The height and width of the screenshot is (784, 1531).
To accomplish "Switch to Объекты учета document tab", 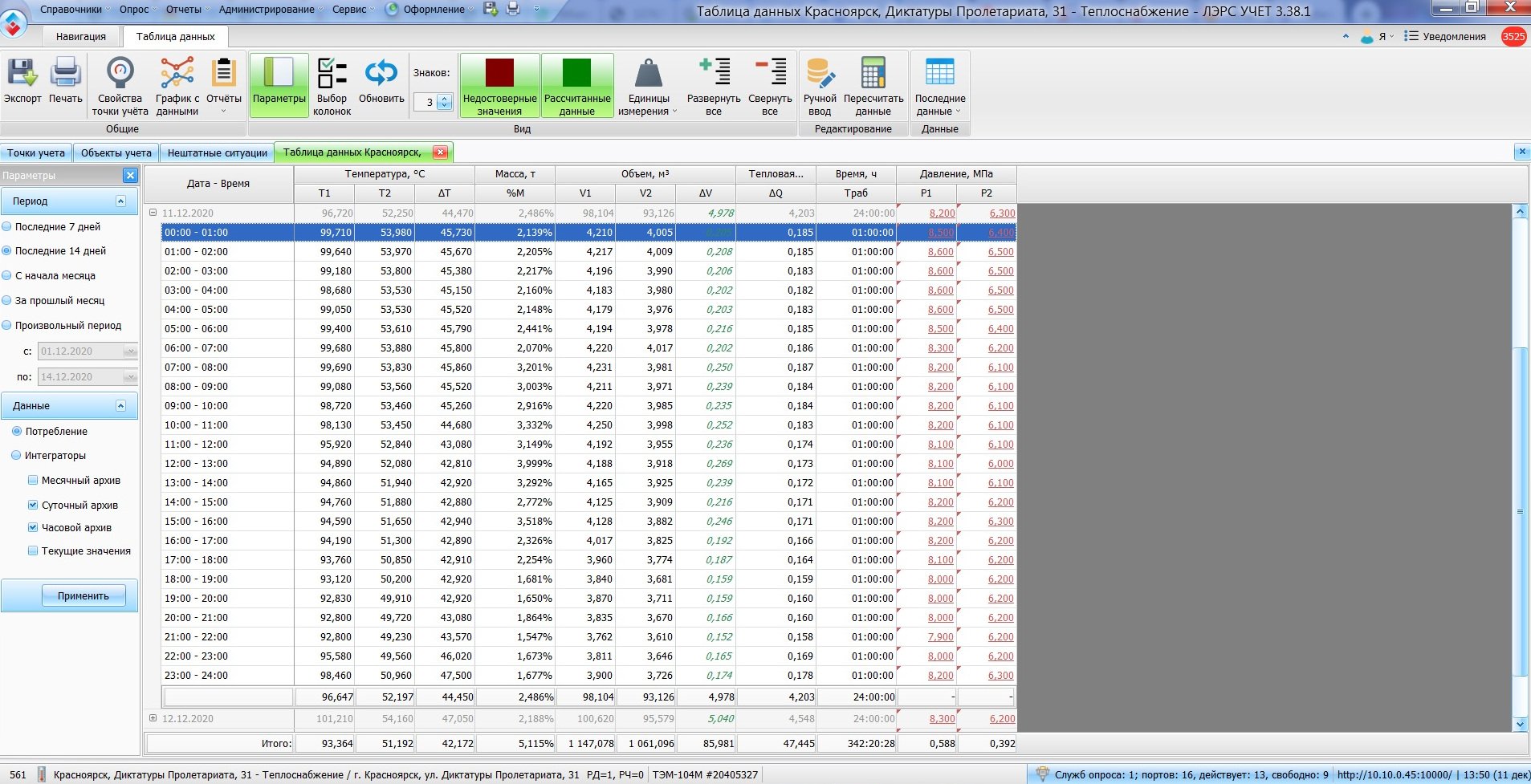I will [116, 153].
